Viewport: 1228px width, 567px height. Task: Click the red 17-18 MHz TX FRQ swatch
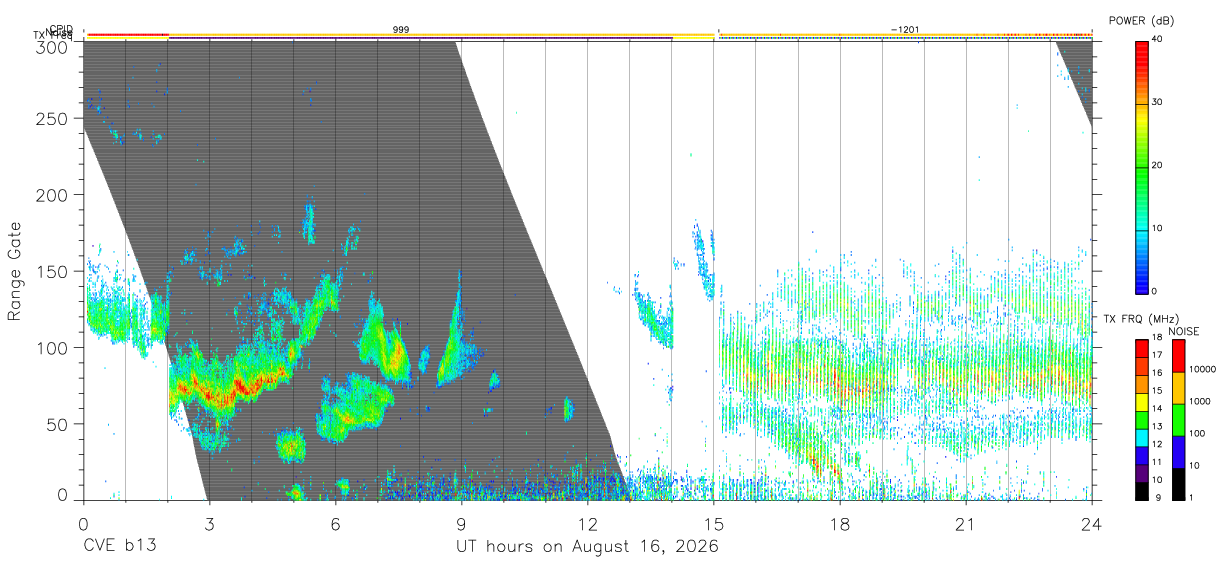click(1141, 347)
